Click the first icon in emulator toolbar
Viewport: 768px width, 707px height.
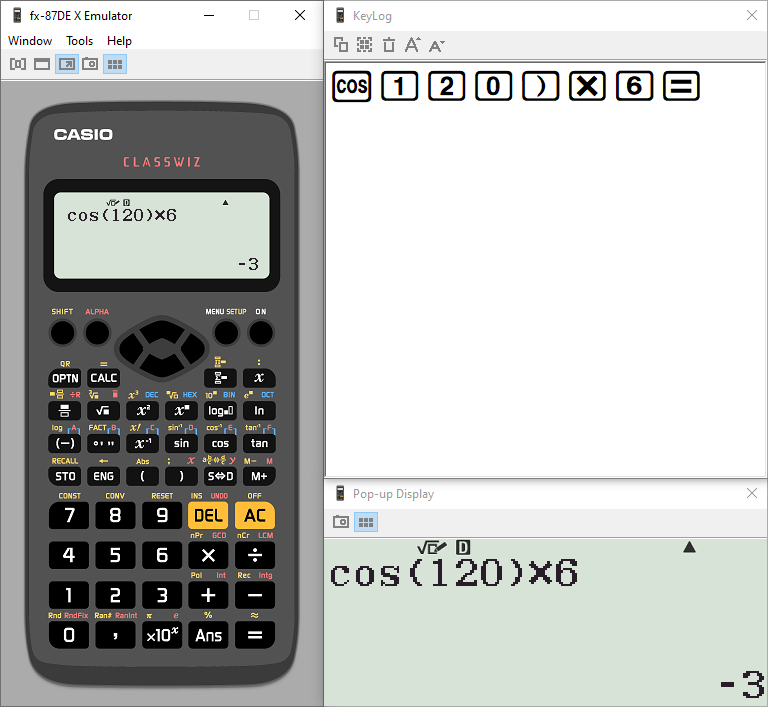tap(18, 64)
